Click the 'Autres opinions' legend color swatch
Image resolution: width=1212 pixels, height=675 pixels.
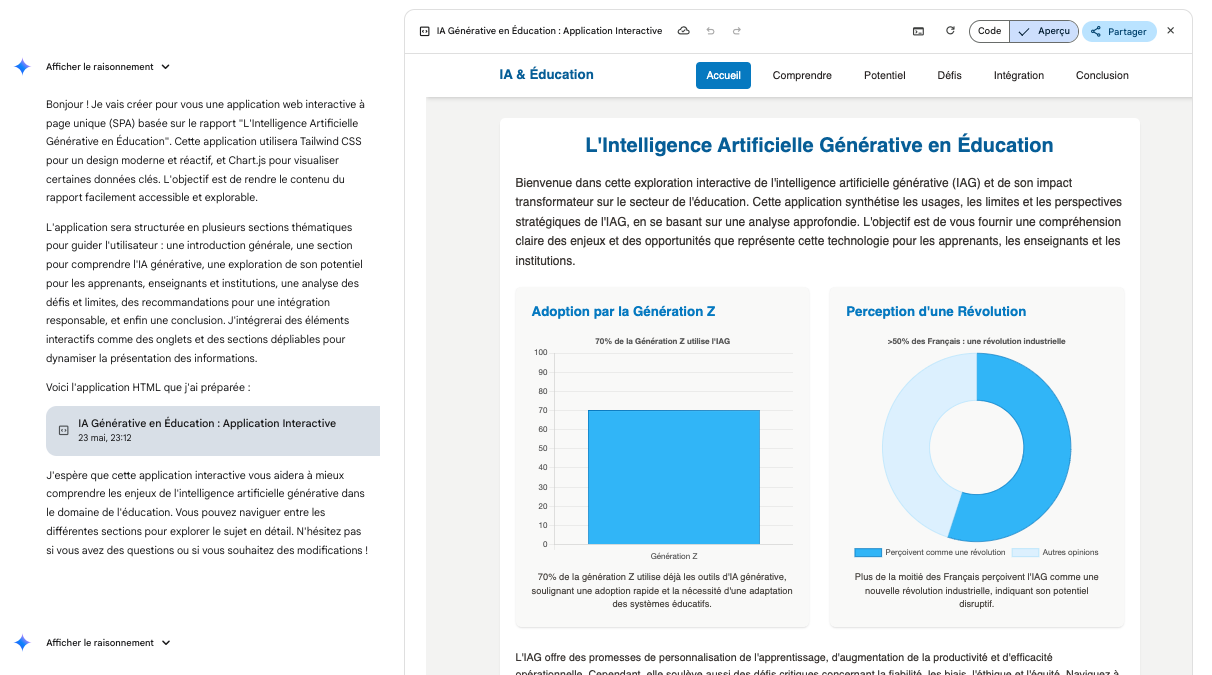[1024, 552]
